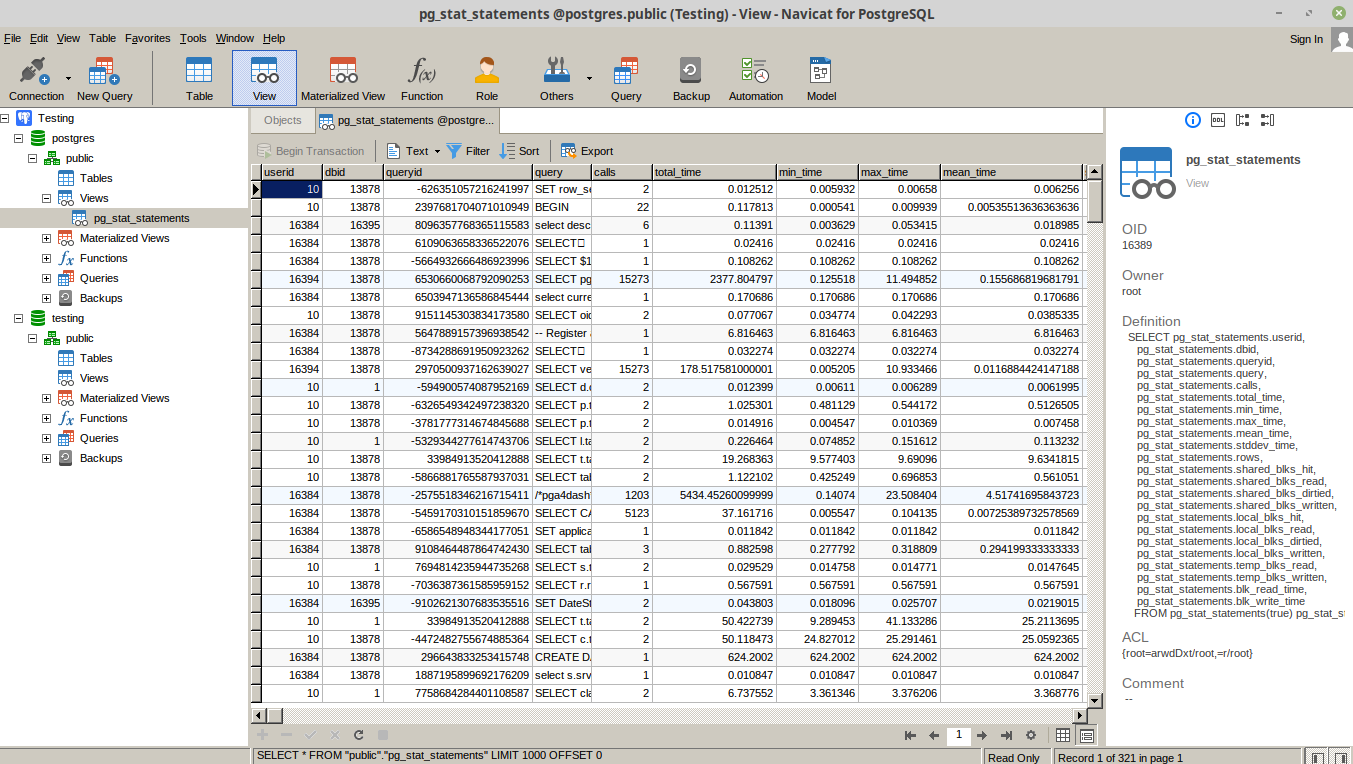The image size is (1353, 764).
Task: Collapse the postgres database node
Action: tap(18, 138)
